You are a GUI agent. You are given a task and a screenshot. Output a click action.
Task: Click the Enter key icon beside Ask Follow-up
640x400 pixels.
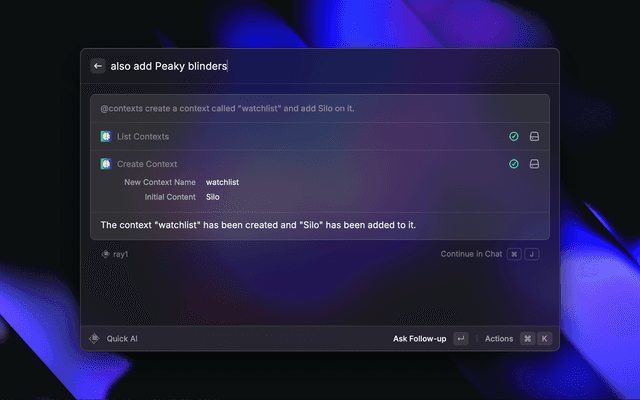[460, 339]
